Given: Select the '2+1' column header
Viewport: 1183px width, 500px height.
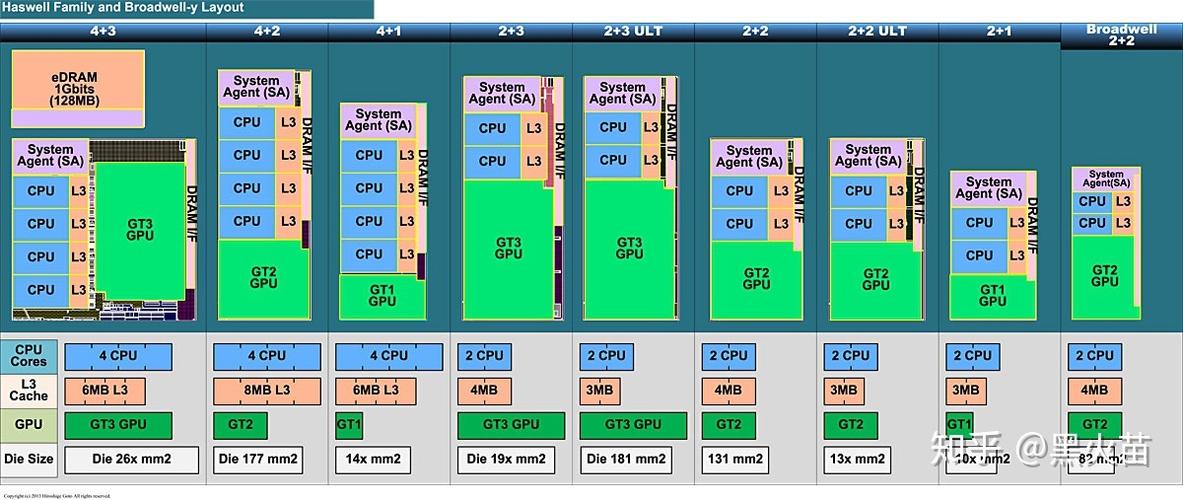Looking at the screenshot, I should (x=1000, y=32).
